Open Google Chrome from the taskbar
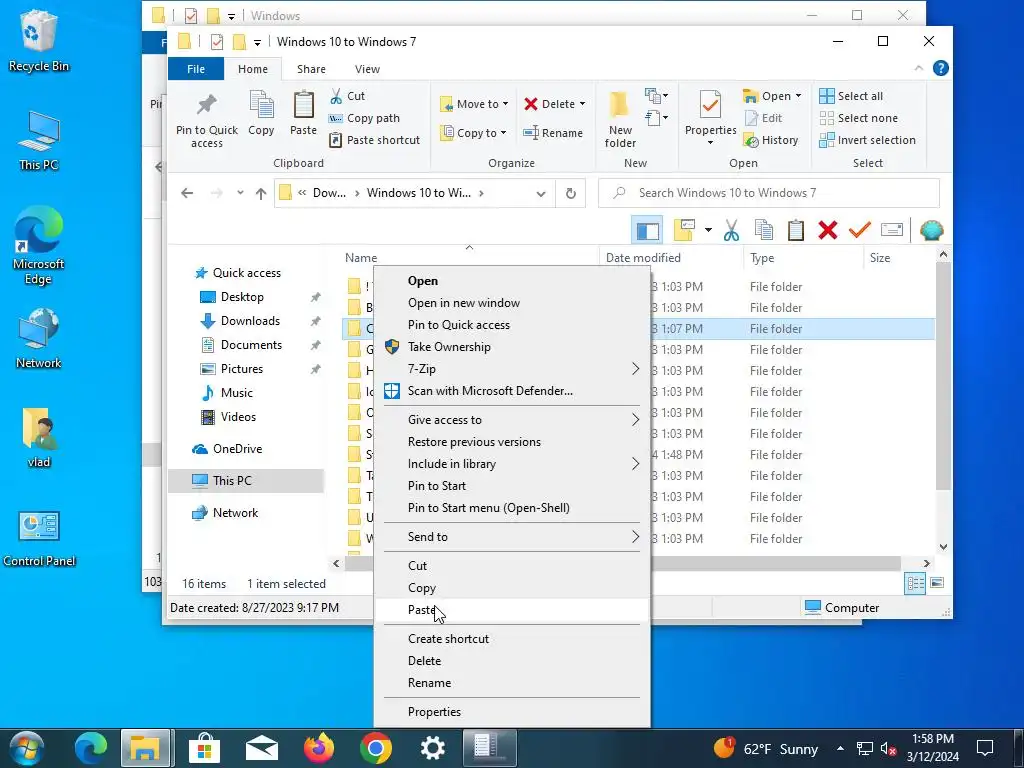The height and width of the screenshot is (768, 1024). coord(376,747)
